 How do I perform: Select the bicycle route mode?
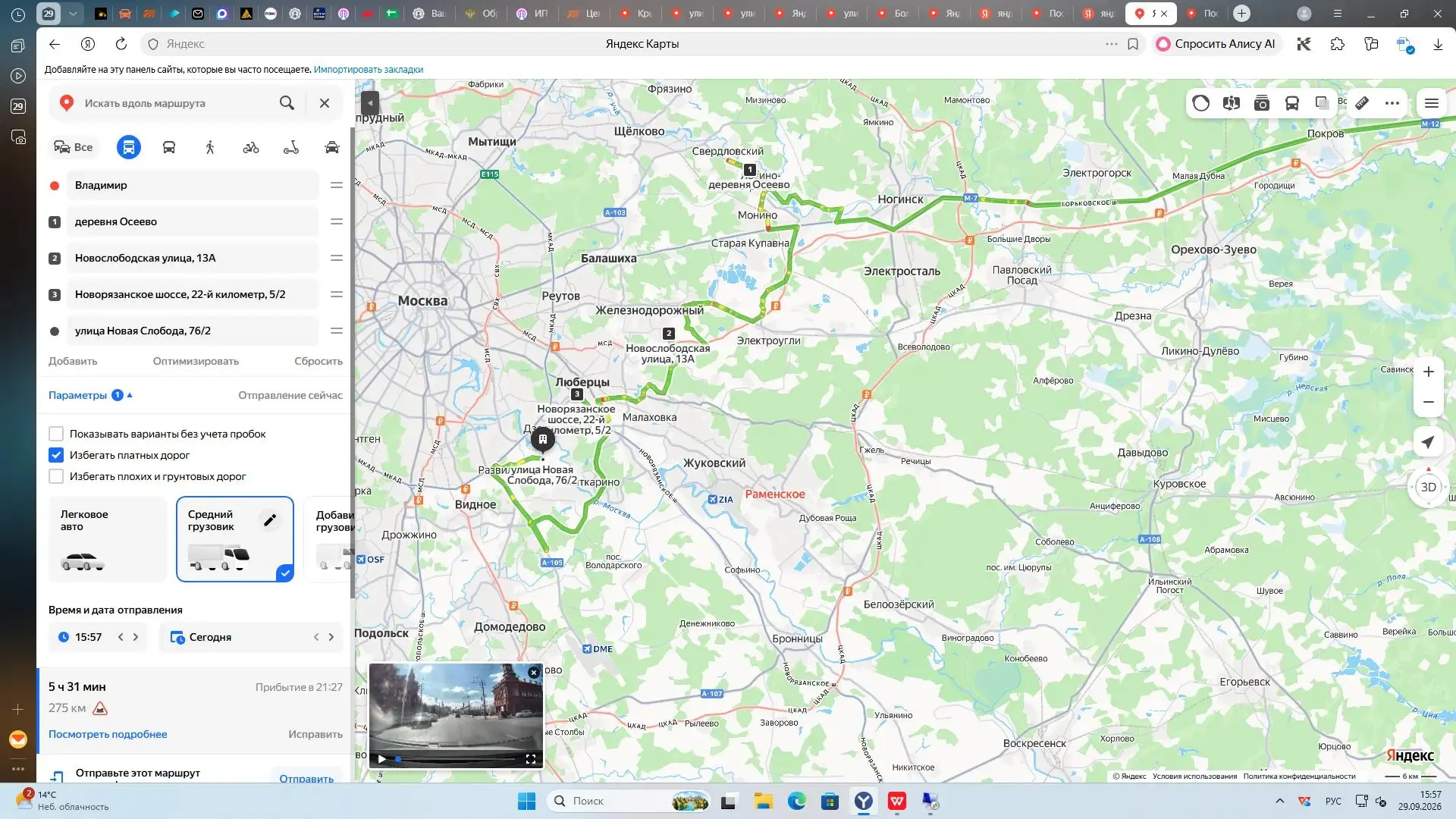coord(251,147)
